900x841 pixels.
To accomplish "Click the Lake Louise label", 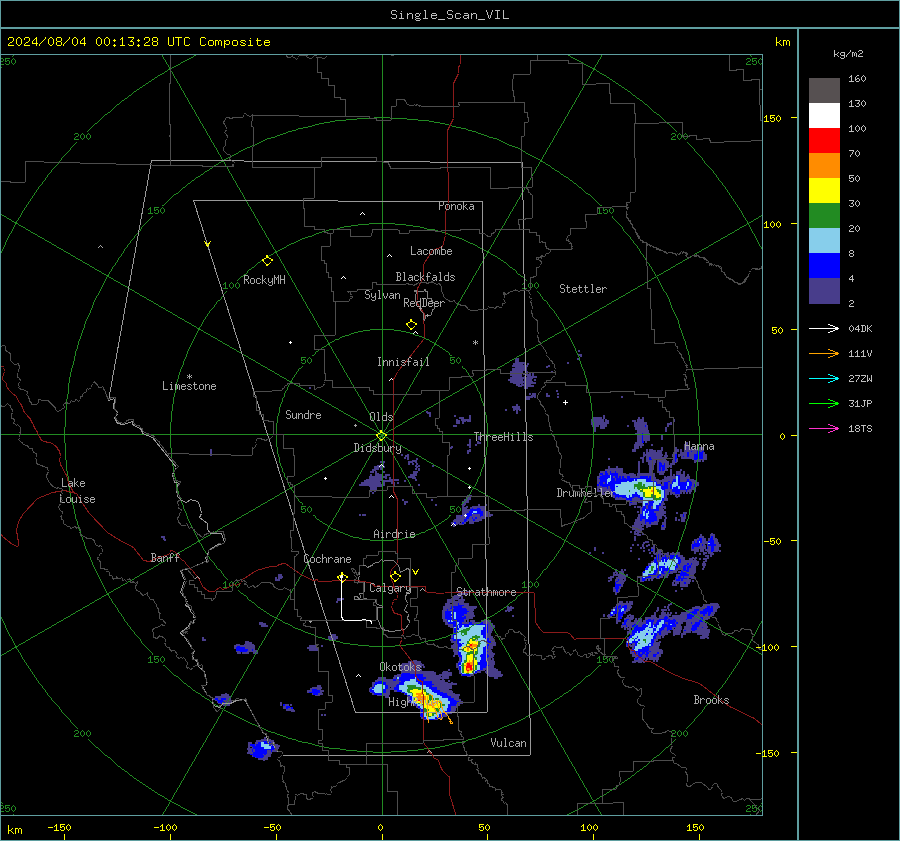I will [x=77, y=491].
